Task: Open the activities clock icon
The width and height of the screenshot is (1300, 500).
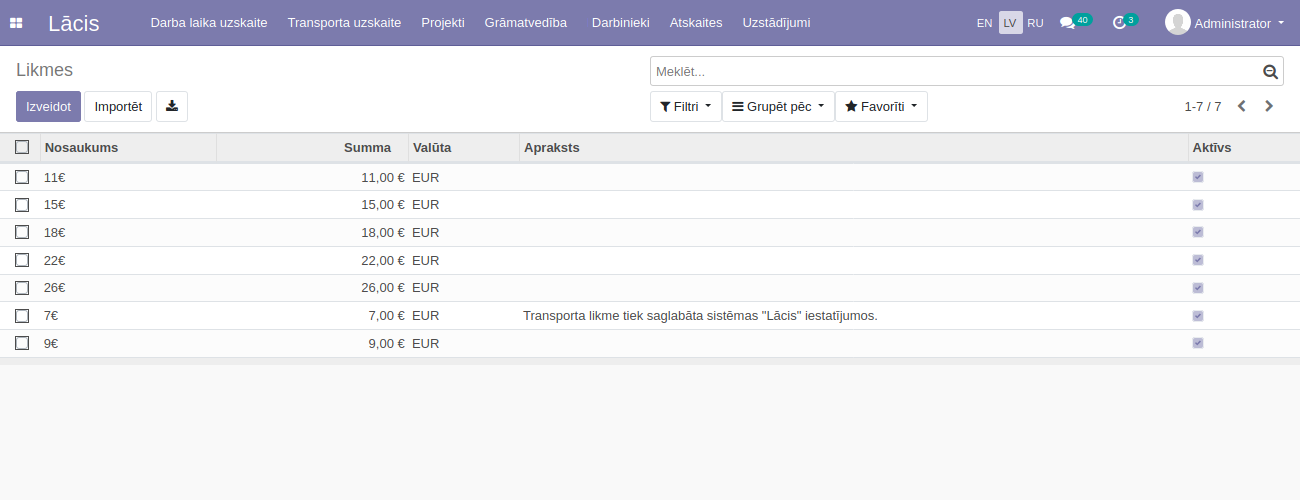Action: [1119, 23]
